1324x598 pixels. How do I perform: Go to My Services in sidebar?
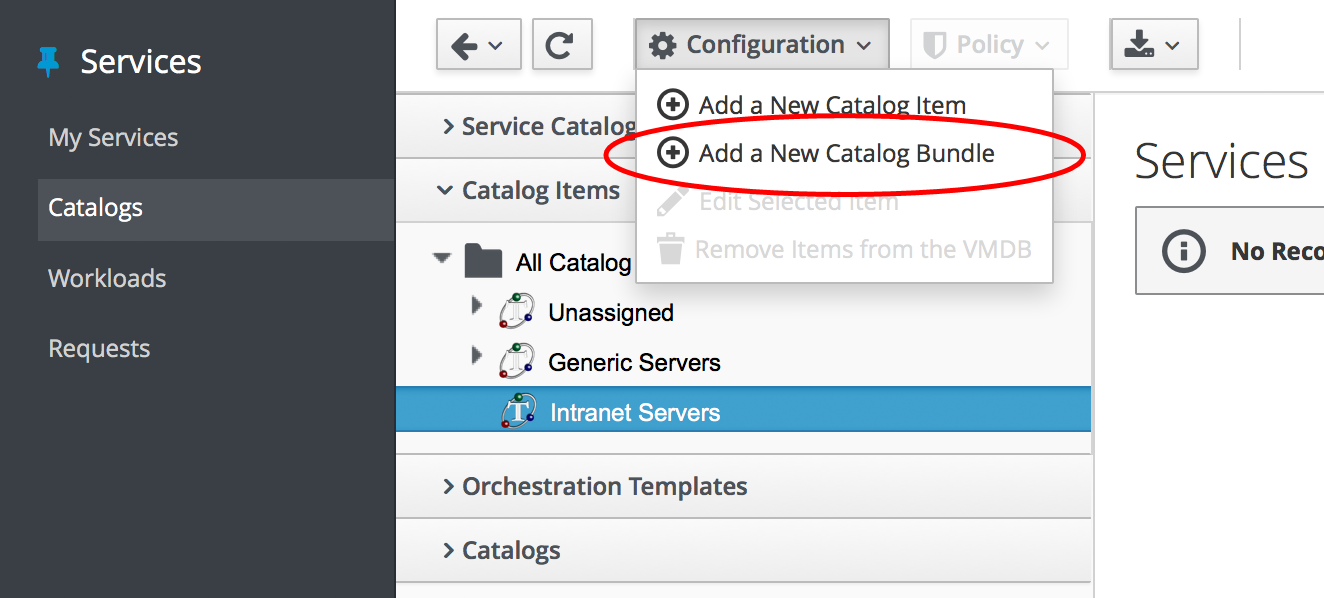(x=113, y=138)
